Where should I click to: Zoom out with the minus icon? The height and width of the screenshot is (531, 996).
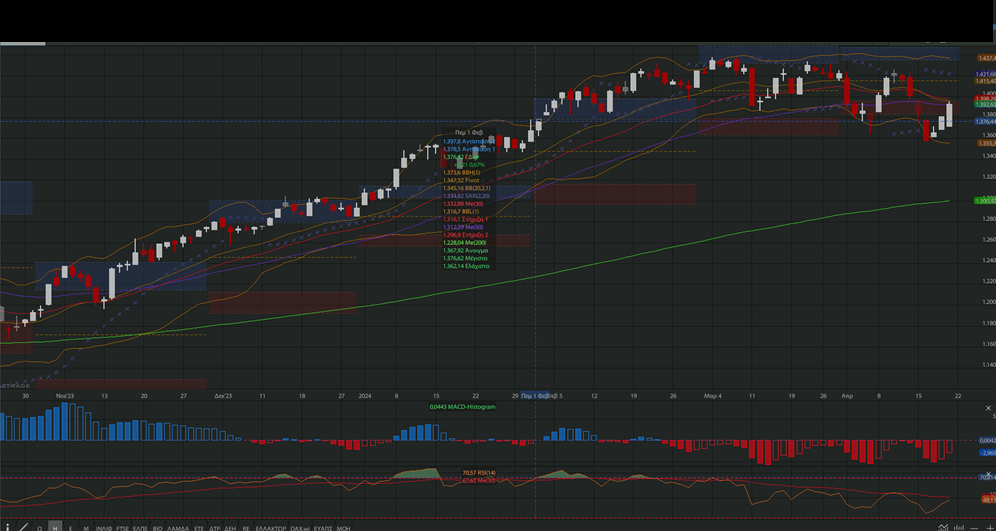pyautogui.click(x=974, y=528)
